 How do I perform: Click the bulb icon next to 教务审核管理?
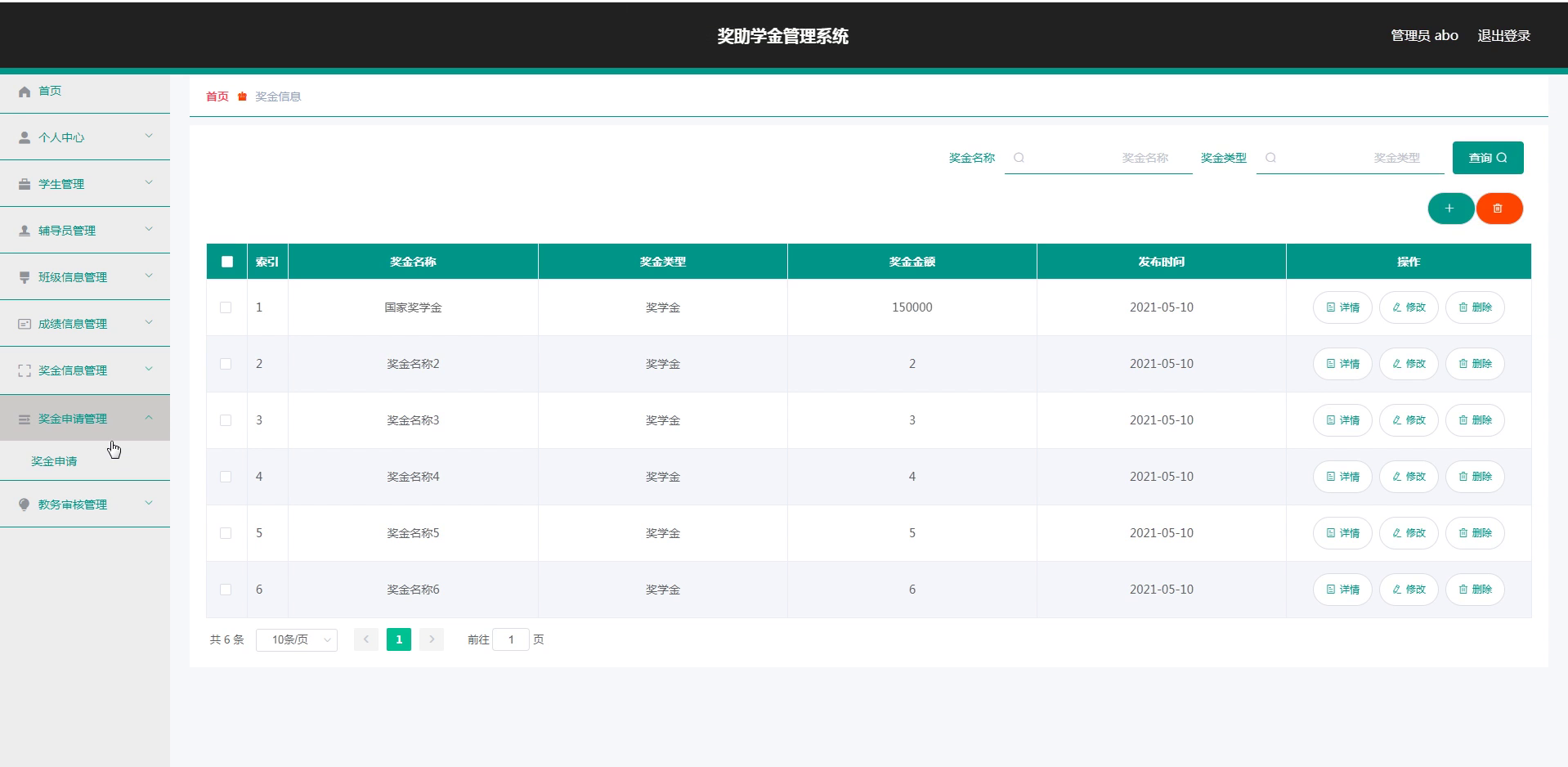click(25, 505)
